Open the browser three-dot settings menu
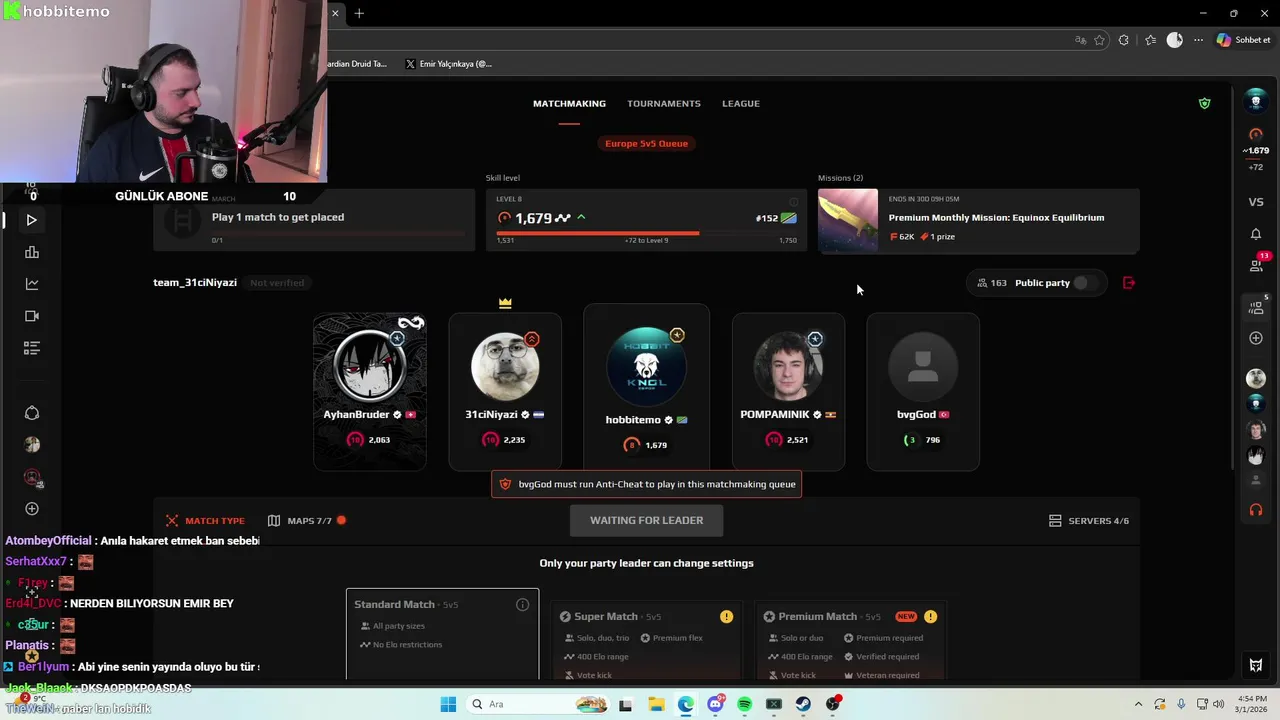1280x720 pixels. point(1198,40)
